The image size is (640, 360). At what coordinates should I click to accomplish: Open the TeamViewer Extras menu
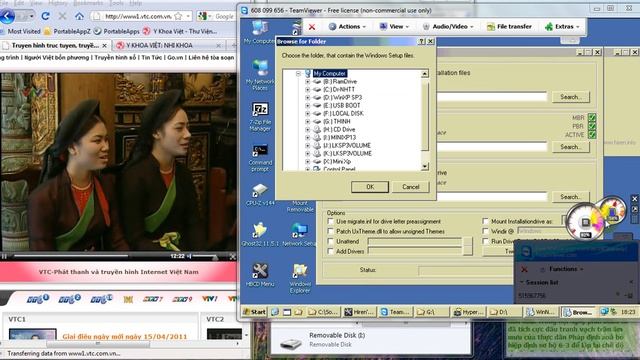(562, 27)
